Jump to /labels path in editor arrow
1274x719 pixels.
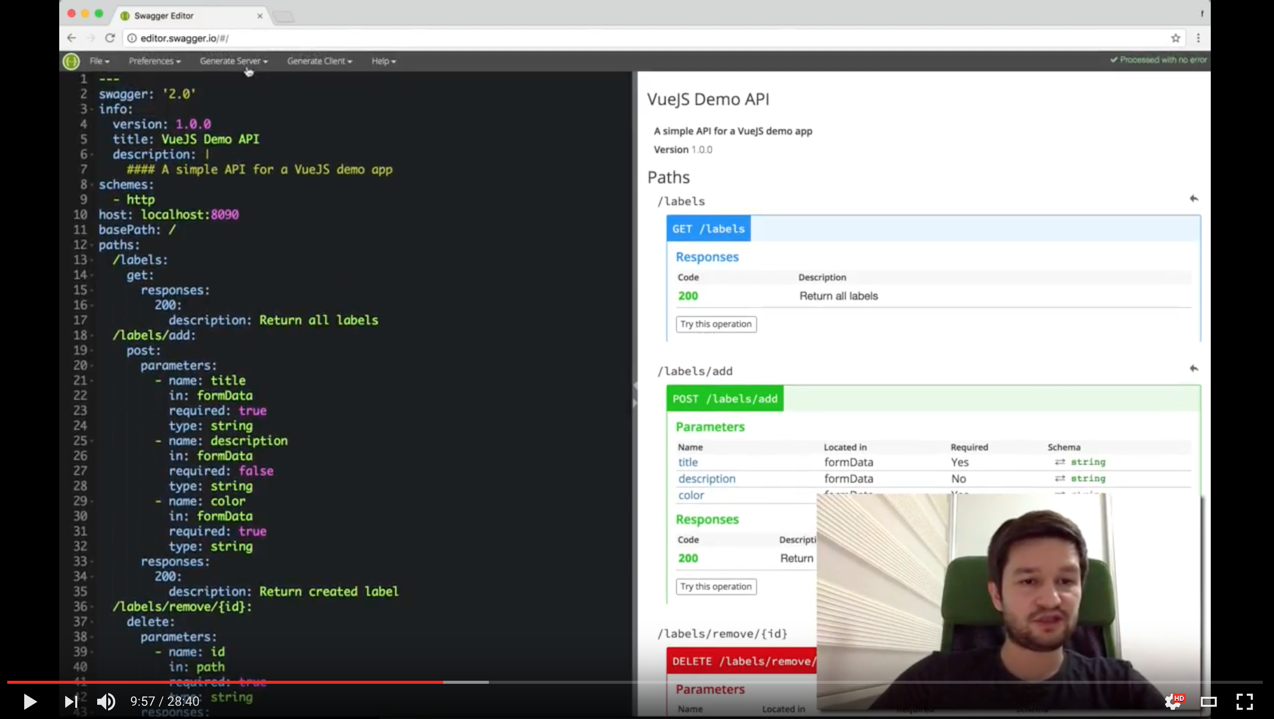pos(1193,199)
